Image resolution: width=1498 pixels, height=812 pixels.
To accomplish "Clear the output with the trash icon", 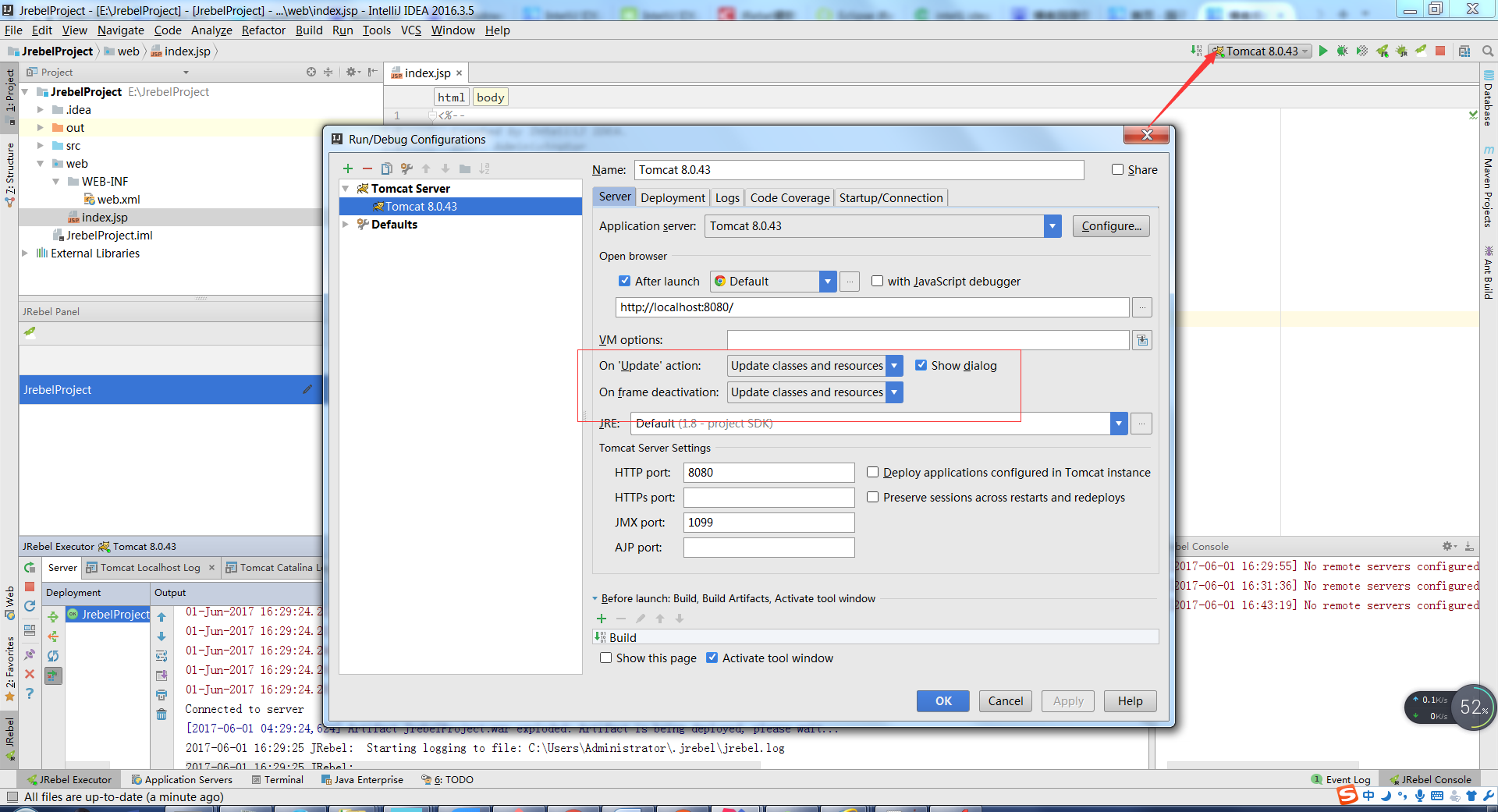I will 162,714.
